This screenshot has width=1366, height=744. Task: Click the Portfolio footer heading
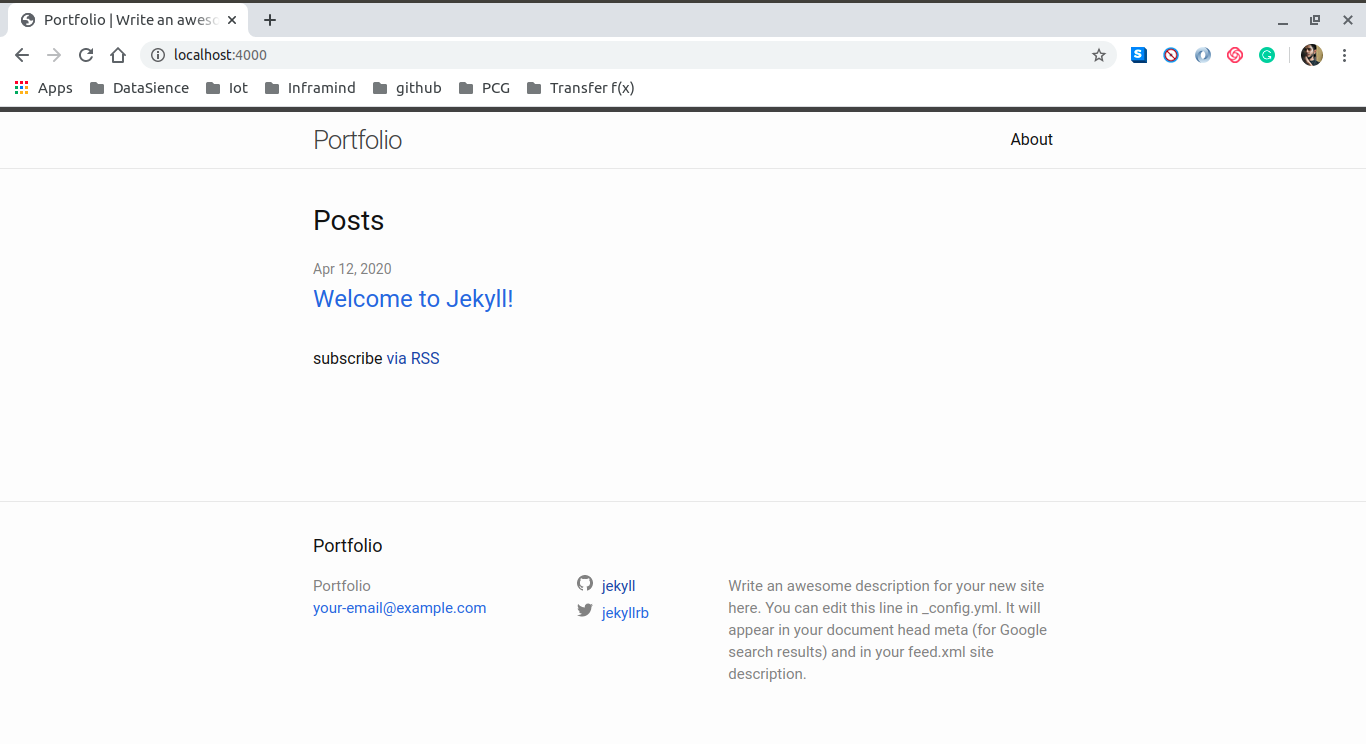[347, 546]
